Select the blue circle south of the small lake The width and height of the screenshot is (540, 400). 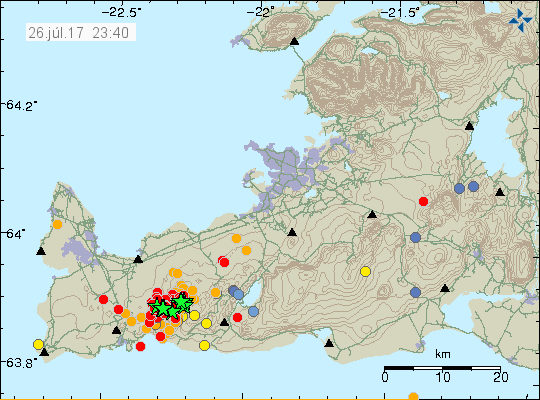[x=253, y=311]
